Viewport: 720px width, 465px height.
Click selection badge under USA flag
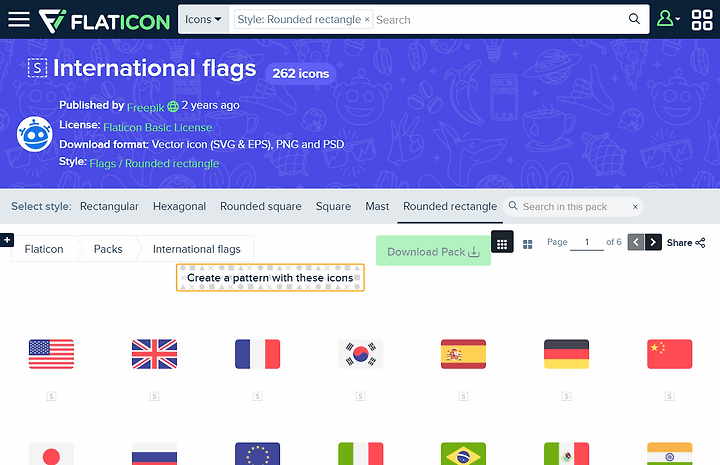(51, 396)
